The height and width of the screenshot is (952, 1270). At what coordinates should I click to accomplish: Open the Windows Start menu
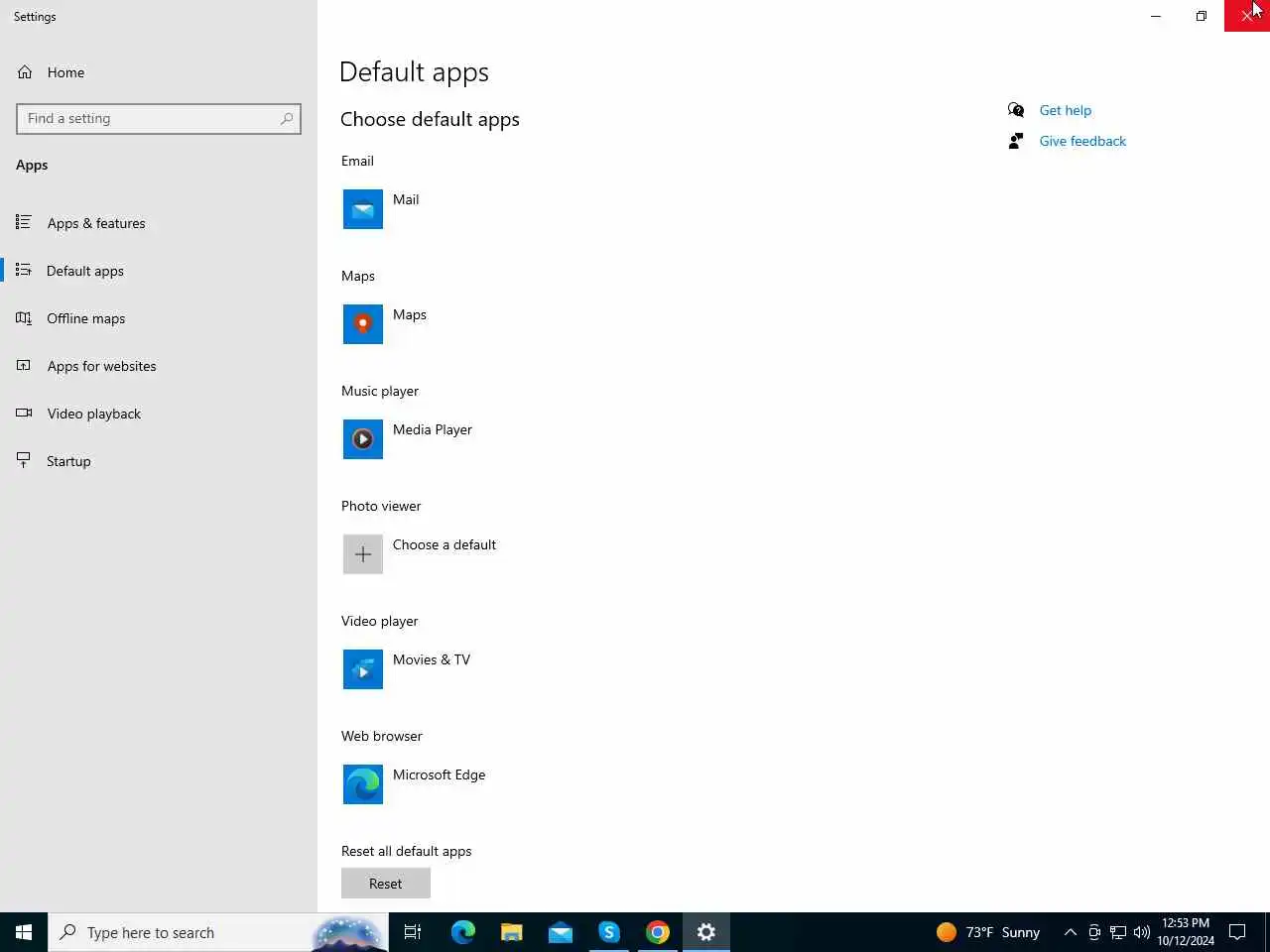(x=24, y=932)
